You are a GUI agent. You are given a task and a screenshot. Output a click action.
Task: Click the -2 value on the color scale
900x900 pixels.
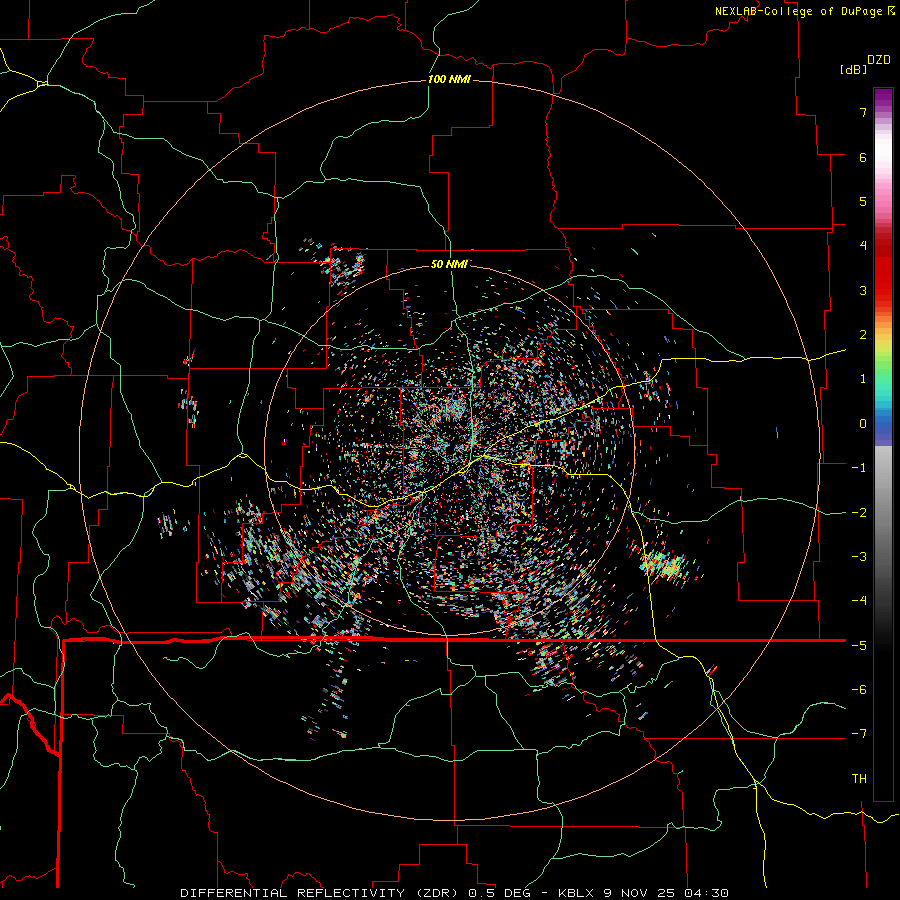click(x=859, y=513)
